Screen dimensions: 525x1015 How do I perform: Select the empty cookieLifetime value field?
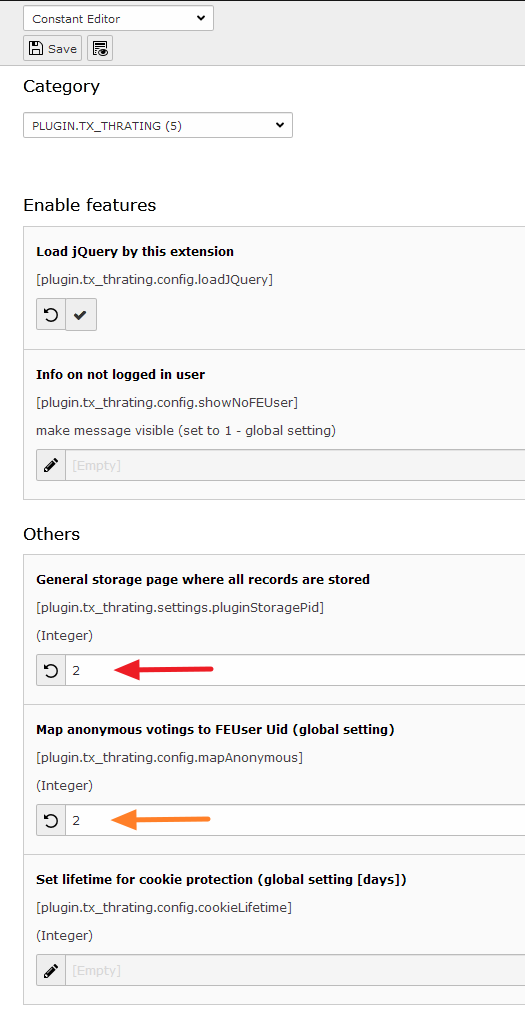(x=295, y=971)
